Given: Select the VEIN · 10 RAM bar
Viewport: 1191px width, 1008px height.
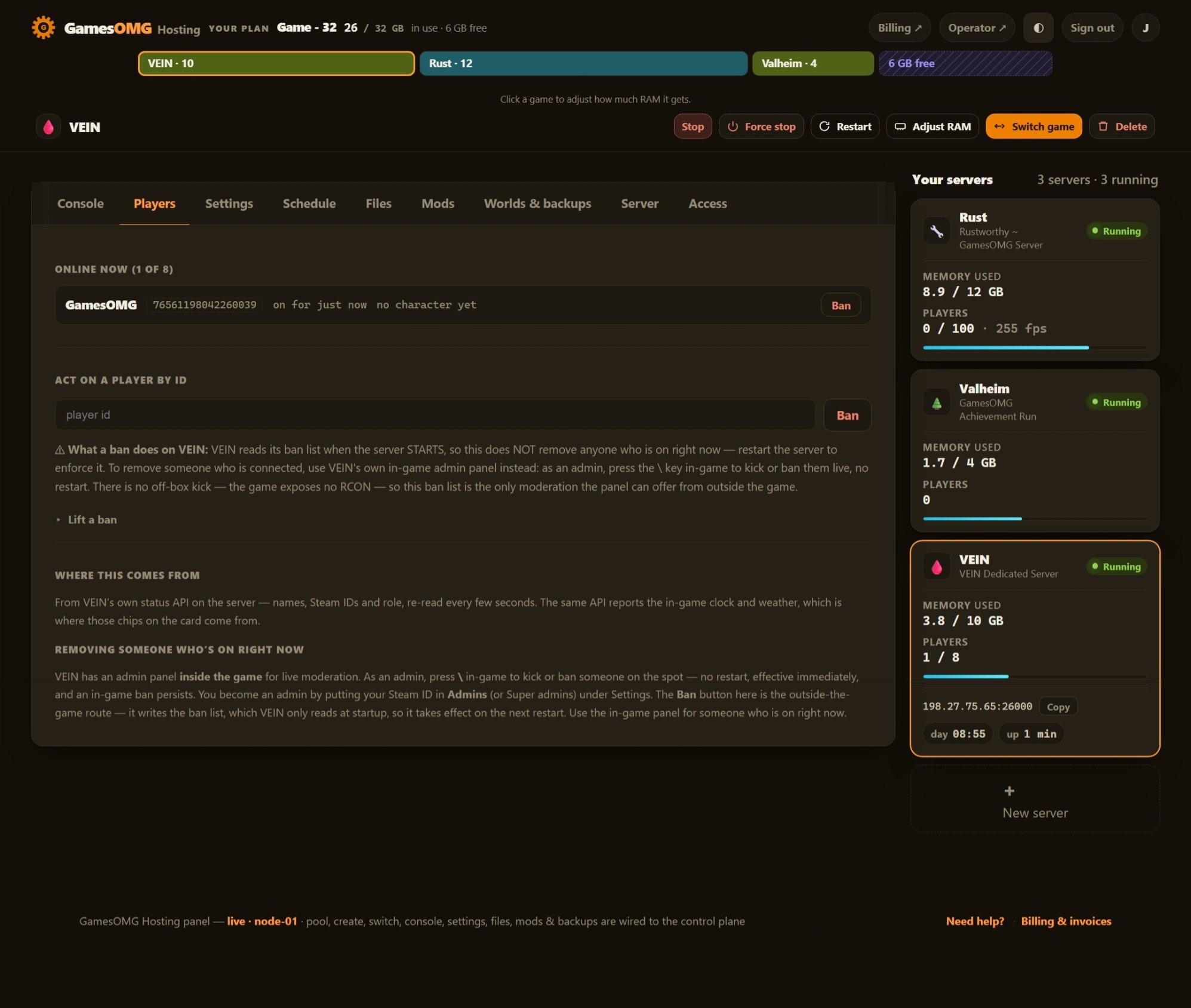Looking at the screenshot, I should pyautogui.click(x=276, y=63).
